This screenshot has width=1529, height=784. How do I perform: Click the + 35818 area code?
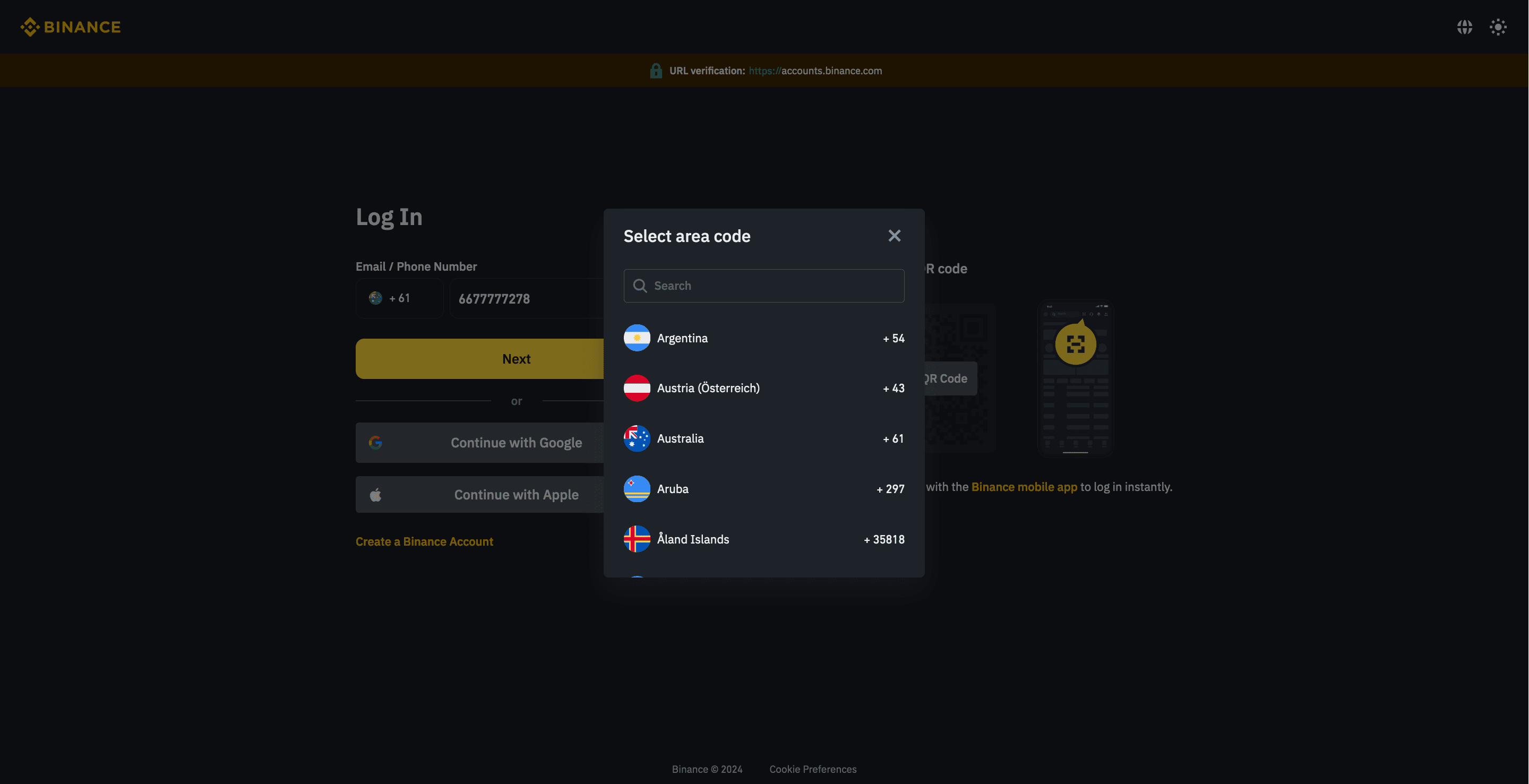pos(884,539)
